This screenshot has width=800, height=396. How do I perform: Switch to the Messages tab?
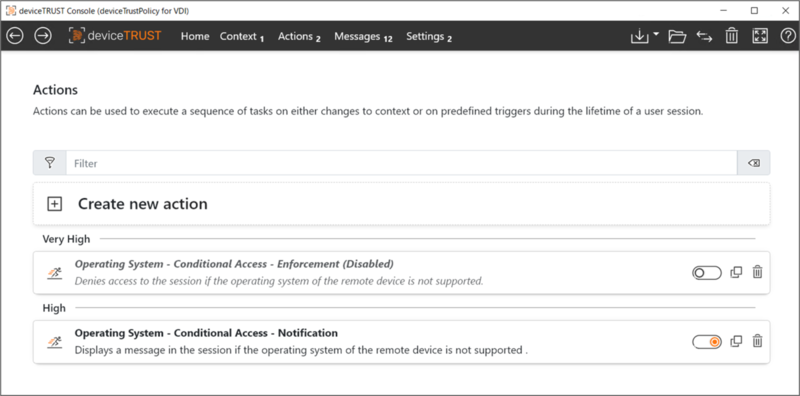[x=363, y=37]
